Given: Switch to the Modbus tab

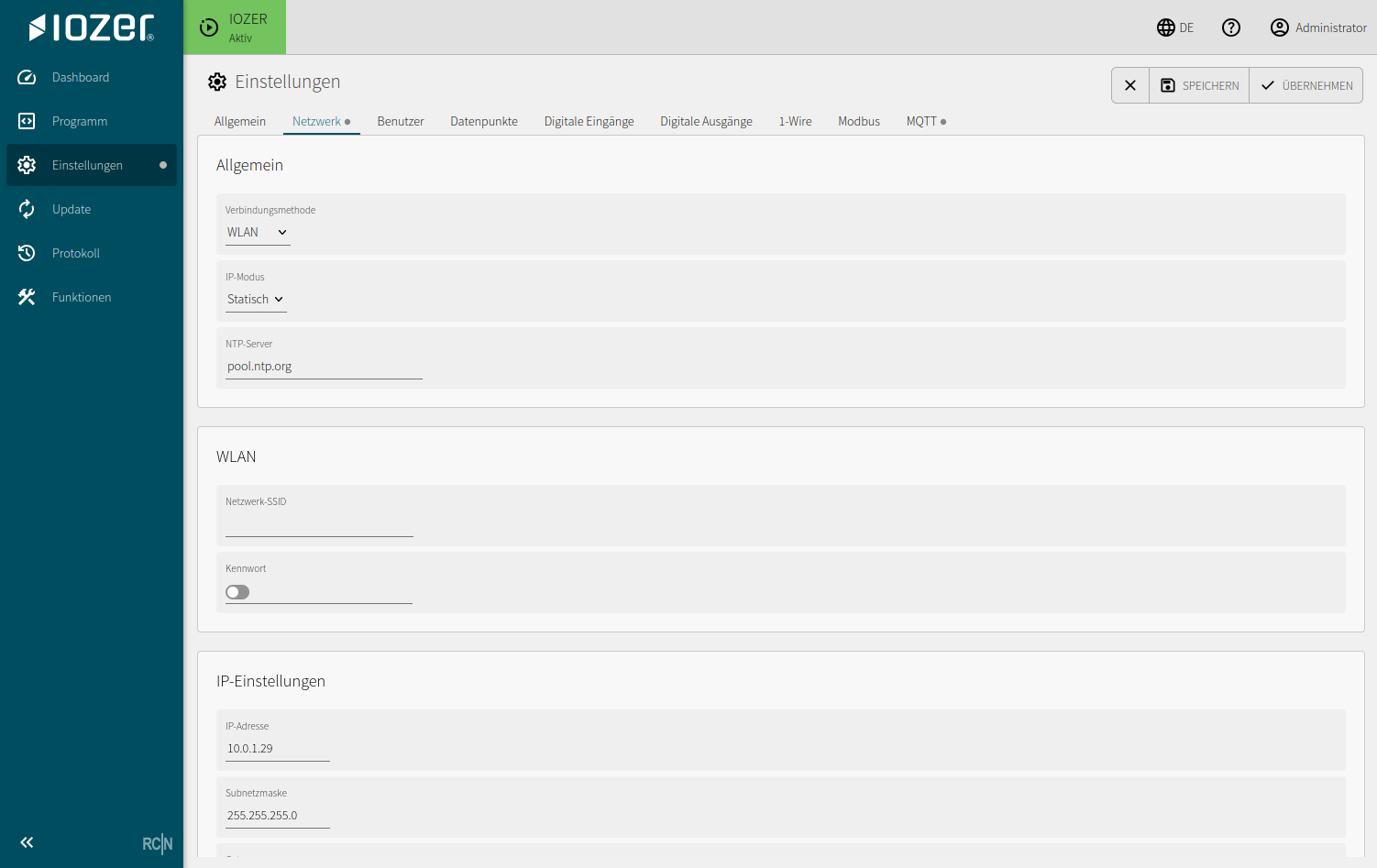Looking at the screenshot, I should [x=859, y=121].
